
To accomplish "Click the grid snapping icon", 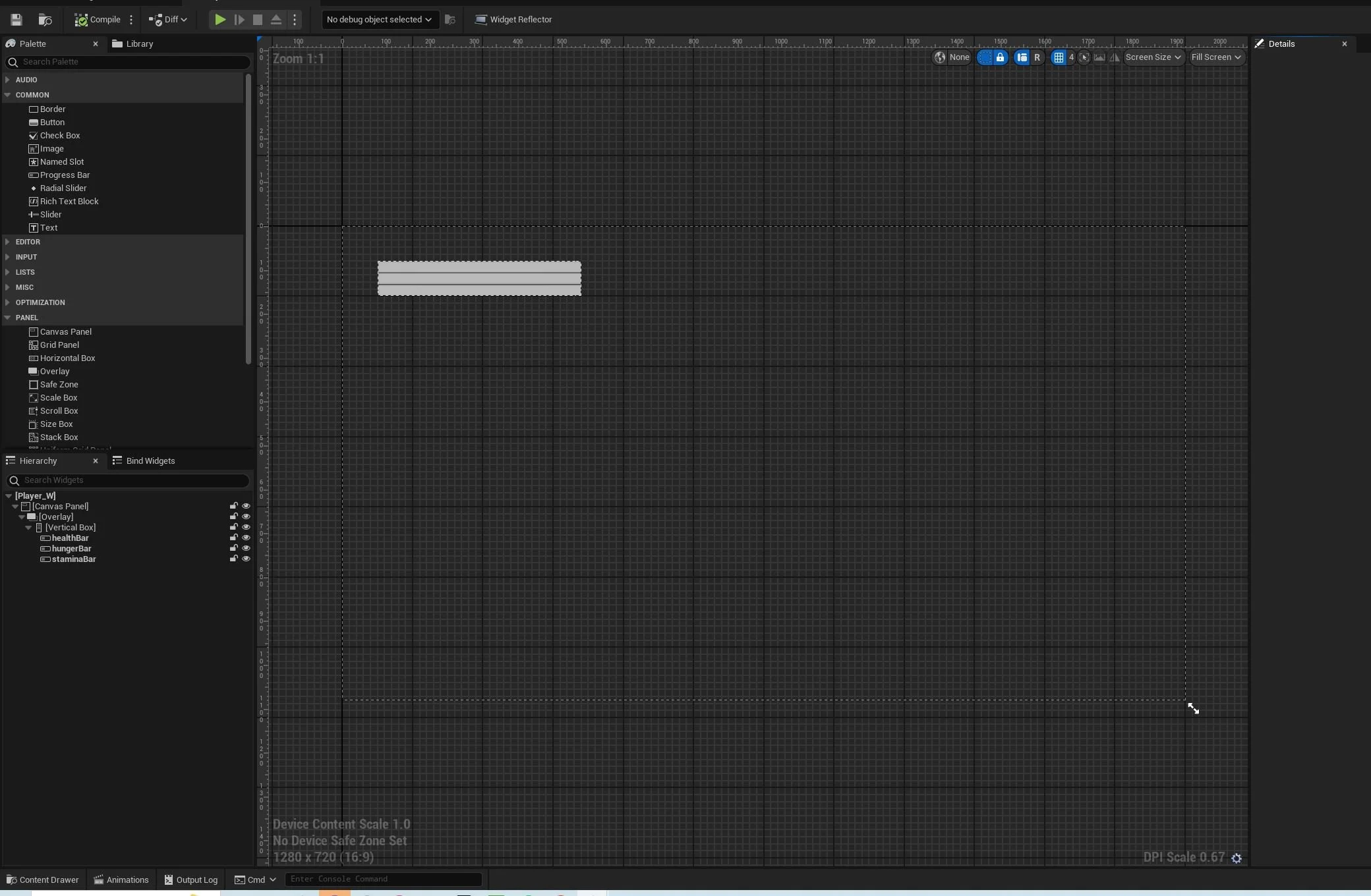I will point(1059,57).
